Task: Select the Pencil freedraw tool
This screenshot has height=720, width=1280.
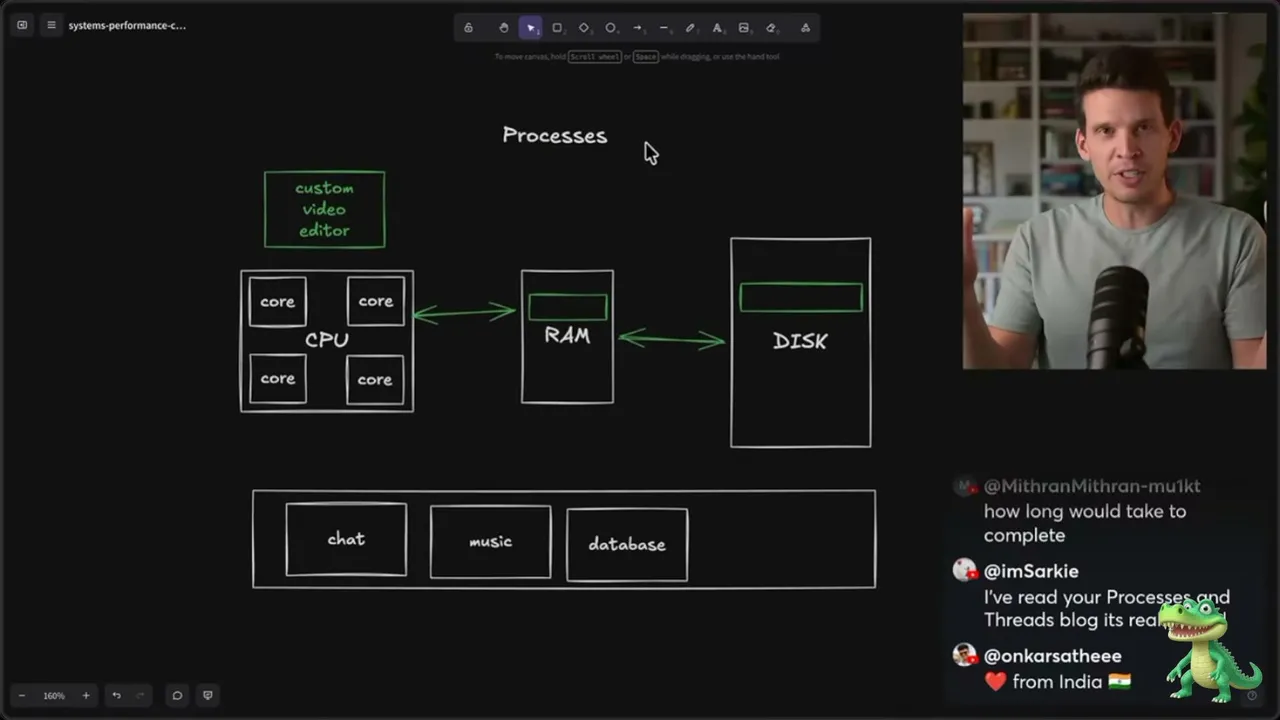Action: pos(690,28)
